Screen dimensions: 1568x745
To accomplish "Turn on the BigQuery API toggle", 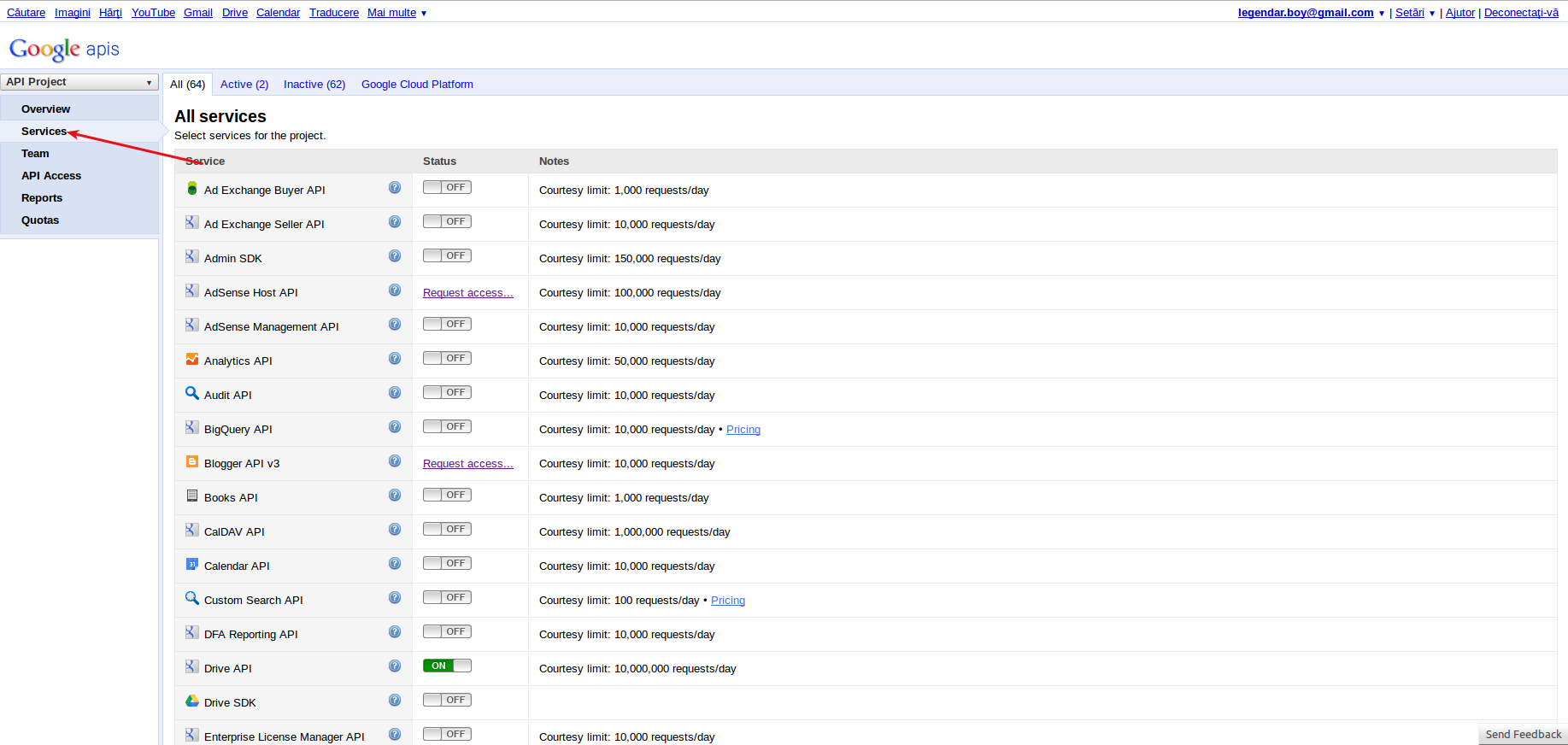I will (x=447, y=426).
